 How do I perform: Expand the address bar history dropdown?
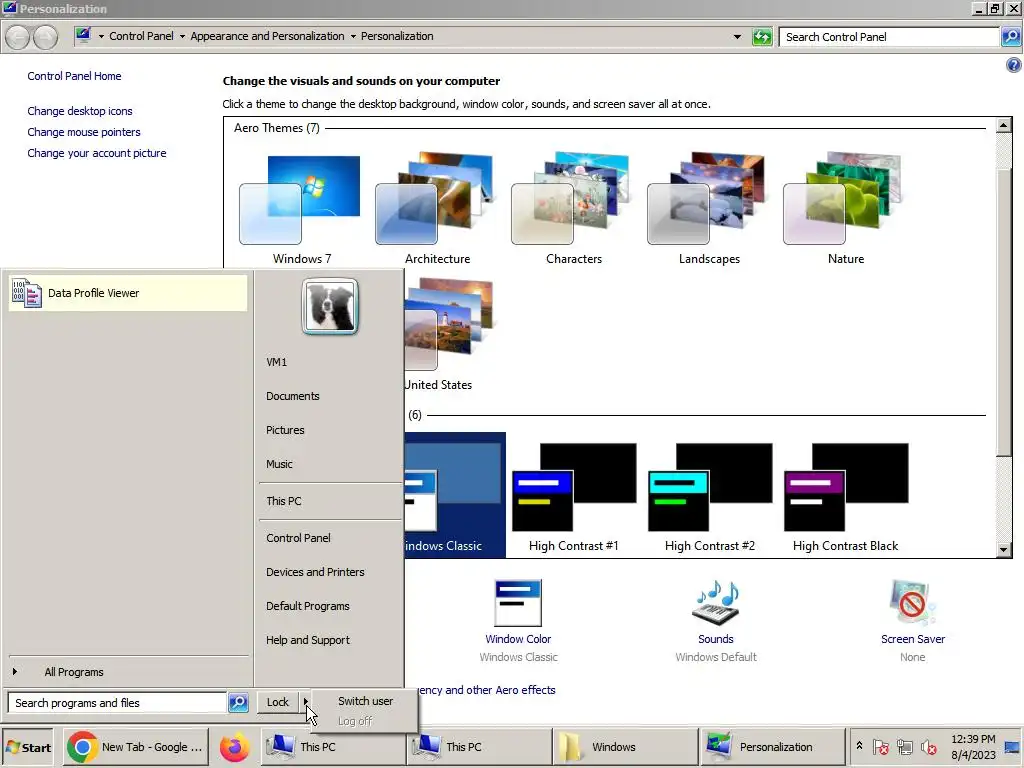point(737,37)
